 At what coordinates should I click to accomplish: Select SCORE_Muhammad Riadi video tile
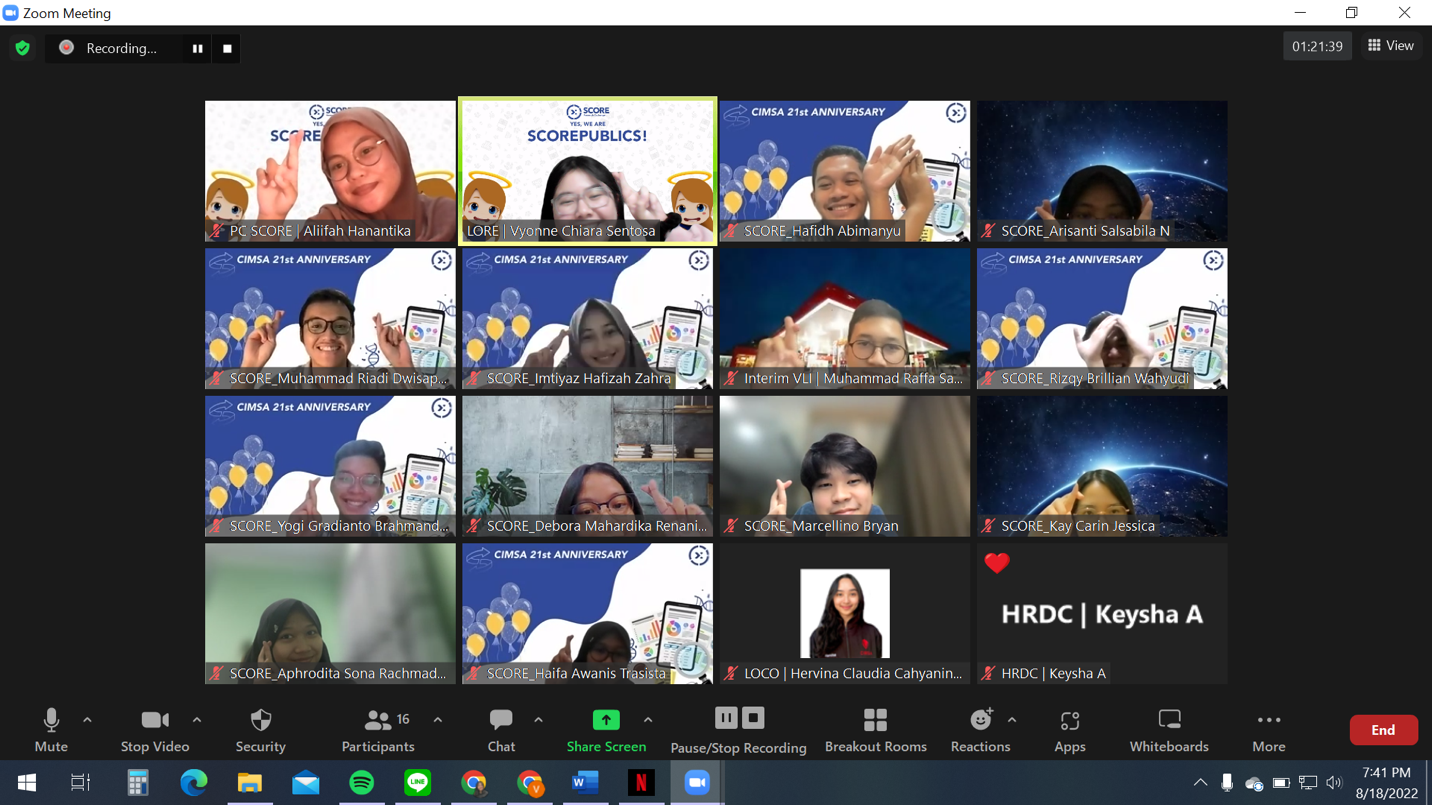(x=330, y=318)
